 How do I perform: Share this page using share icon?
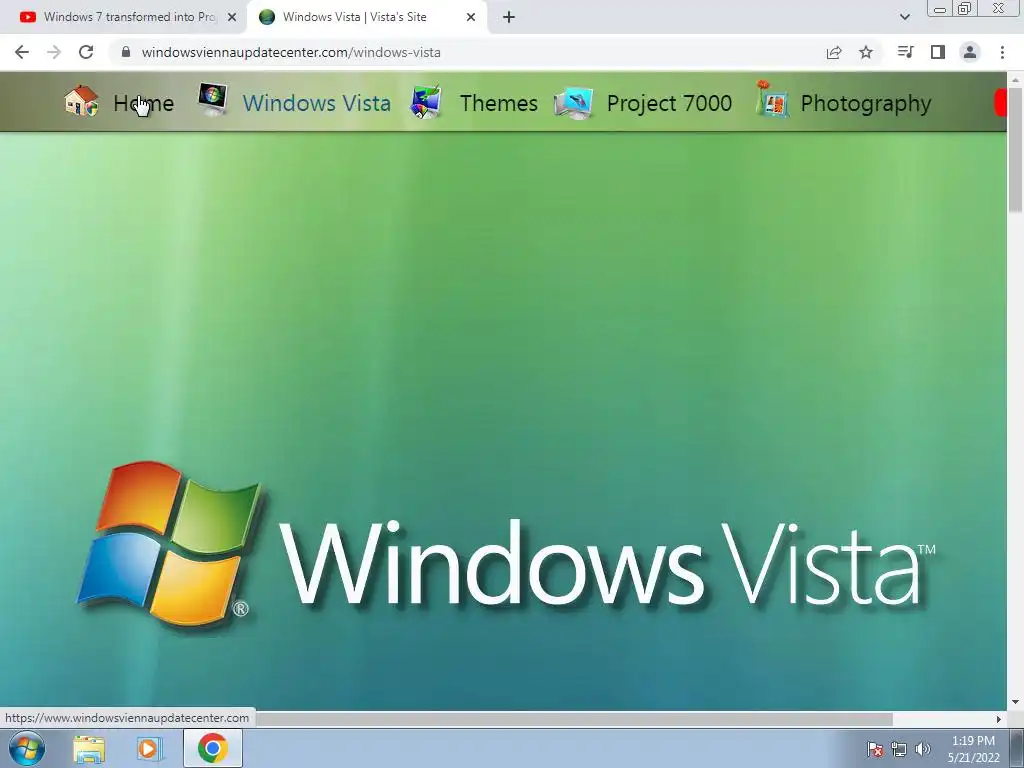834,52
